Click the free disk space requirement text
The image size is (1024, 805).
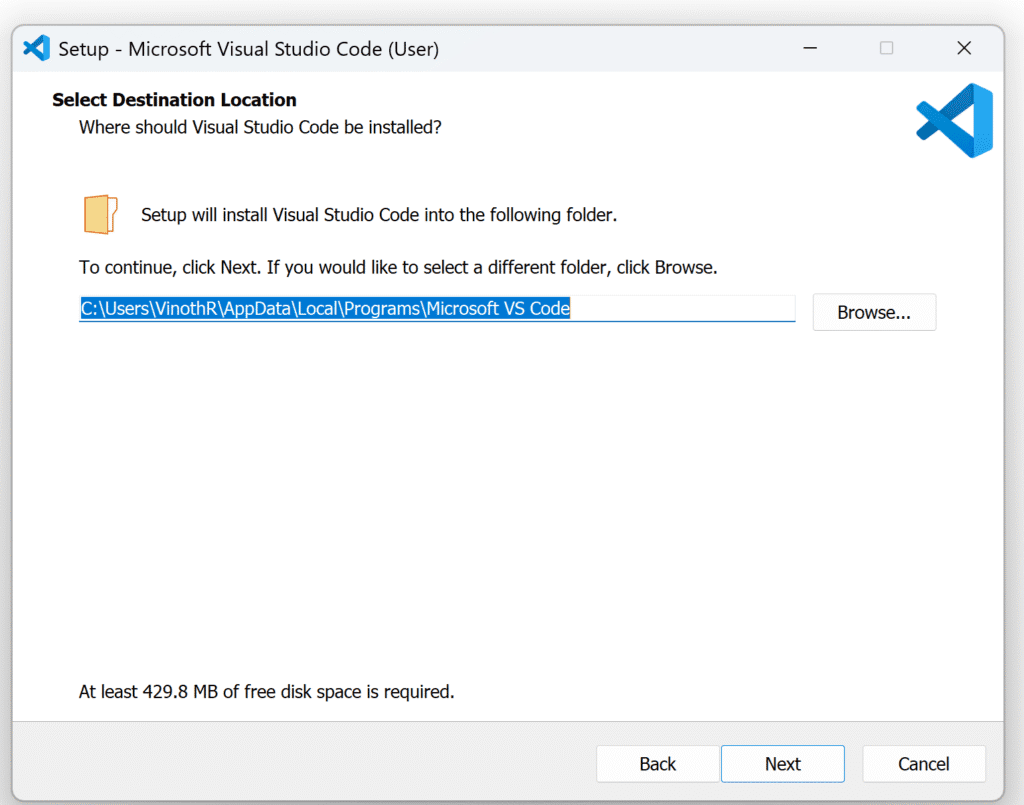click(x=266, y=691)
